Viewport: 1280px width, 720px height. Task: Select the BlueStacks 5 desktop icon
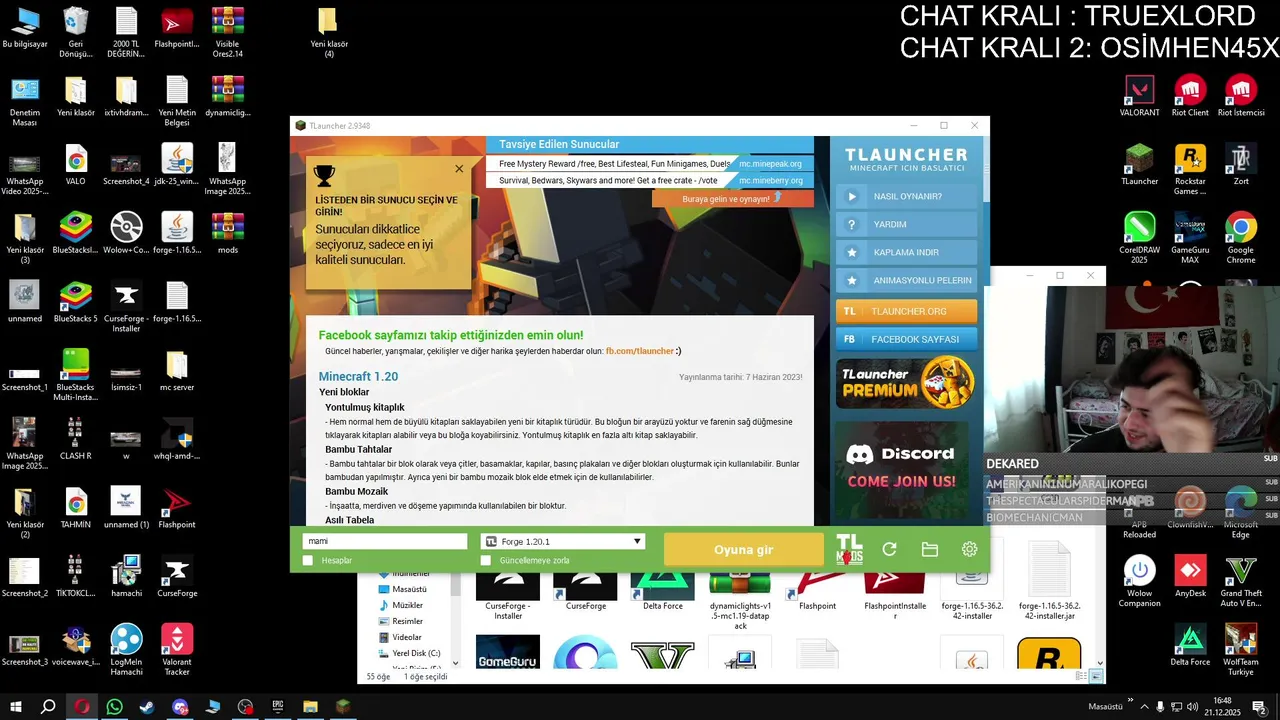pyautogui.click(x=76, y=303)
